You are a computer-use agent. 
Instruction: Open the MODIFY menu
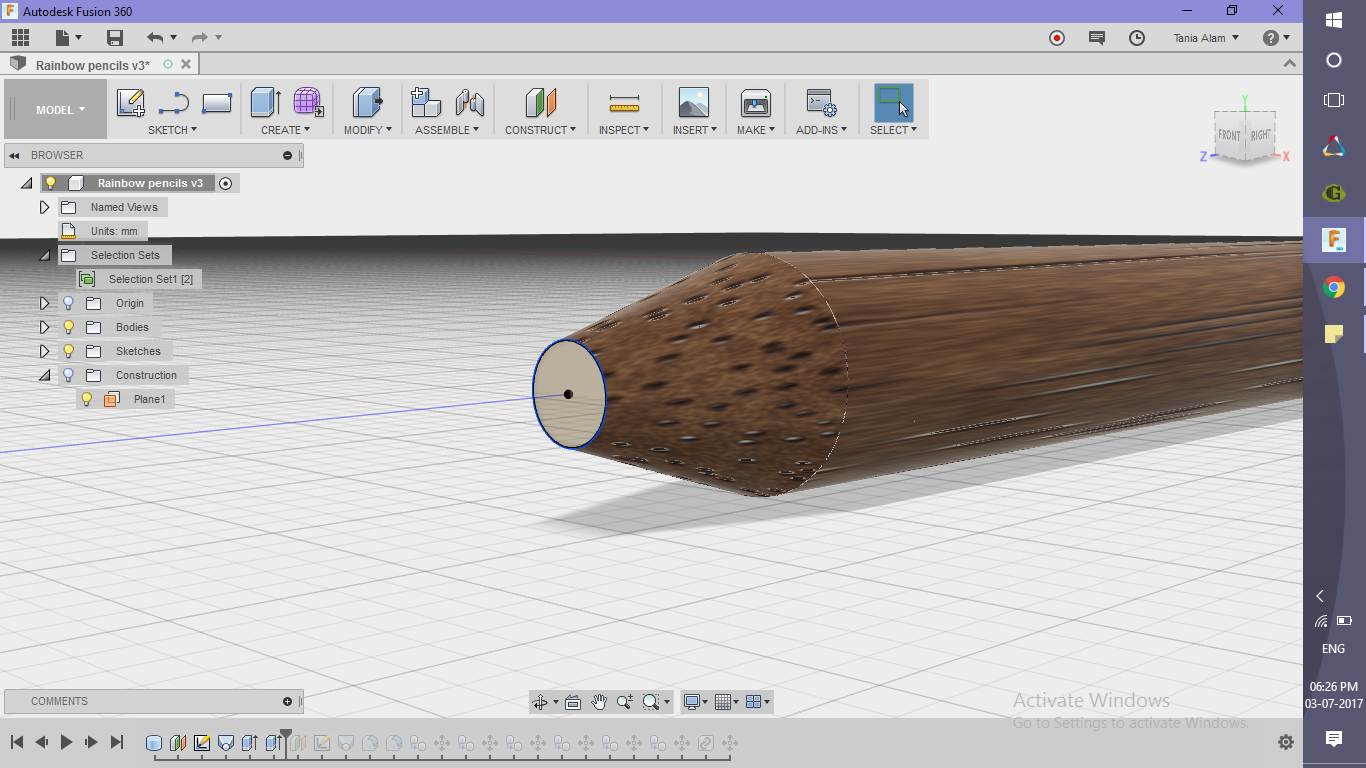click(x=368, y=130)
